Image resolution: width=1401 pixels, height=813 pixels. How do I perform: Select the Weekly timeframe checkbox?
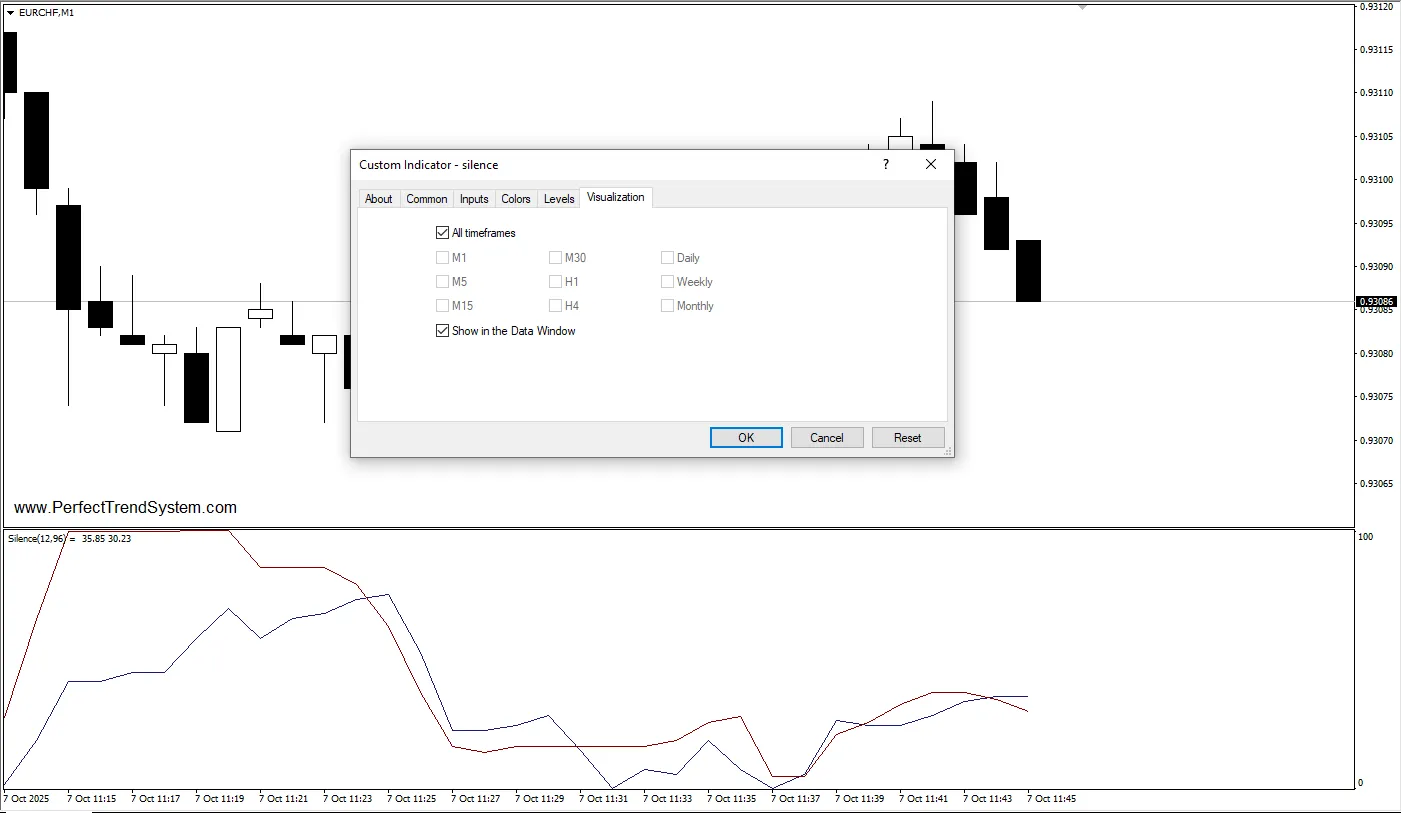(668, 282)
